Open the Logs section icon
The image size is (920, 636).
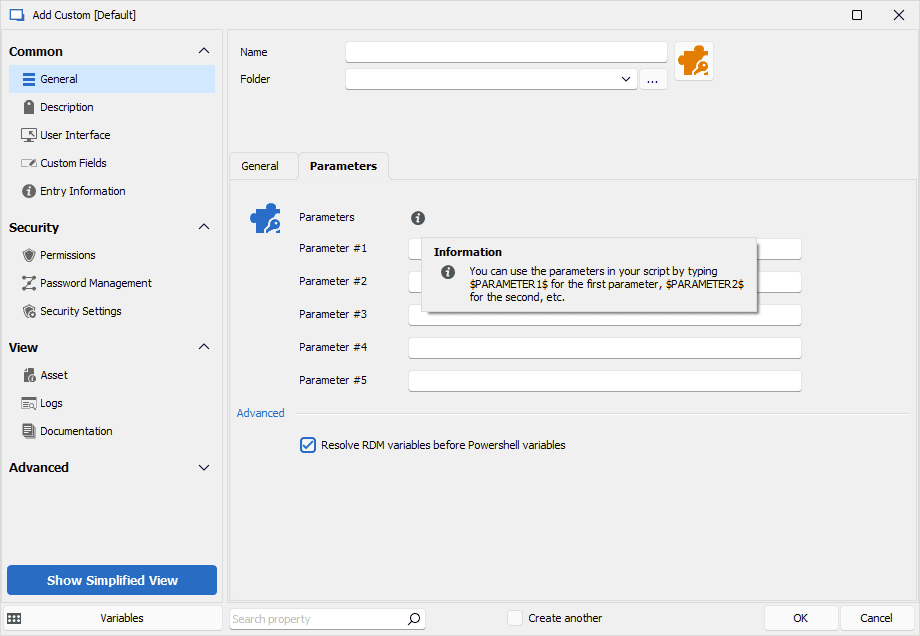tap(29, 403)
